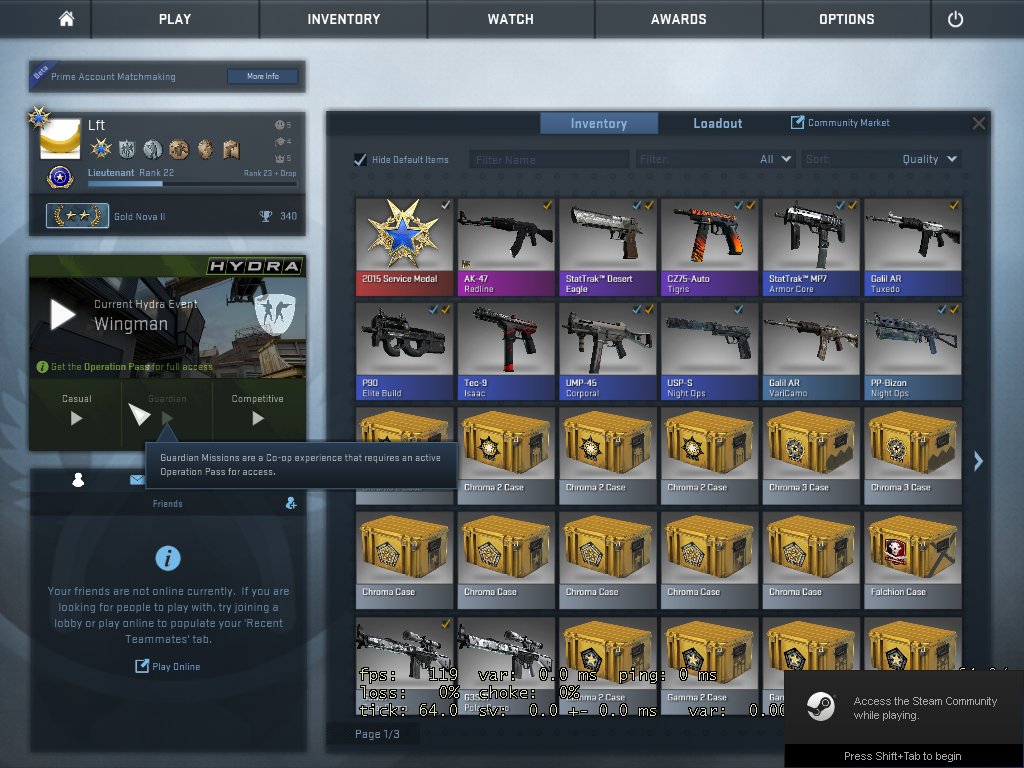Click the friends info circle icon

168,558
